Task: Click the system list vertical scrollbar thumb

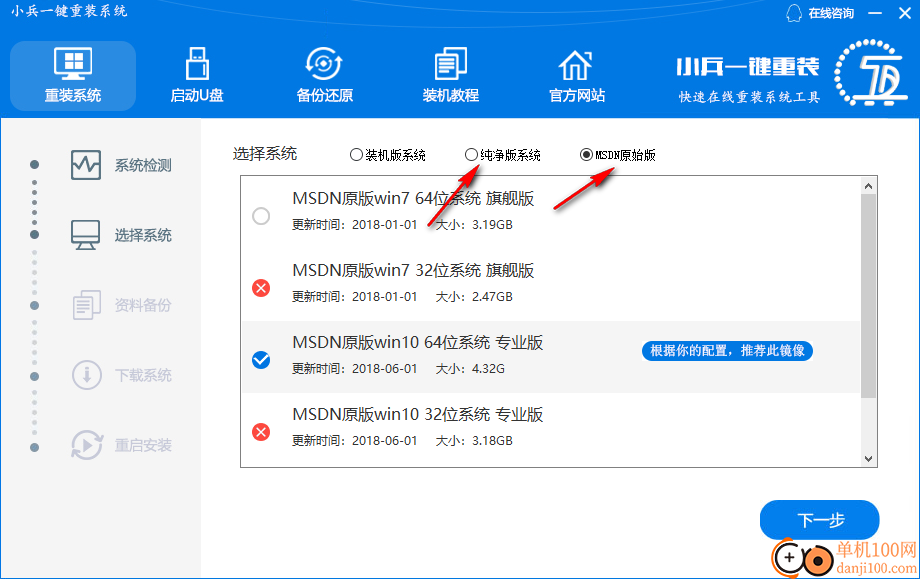Action: click(868, 296)
